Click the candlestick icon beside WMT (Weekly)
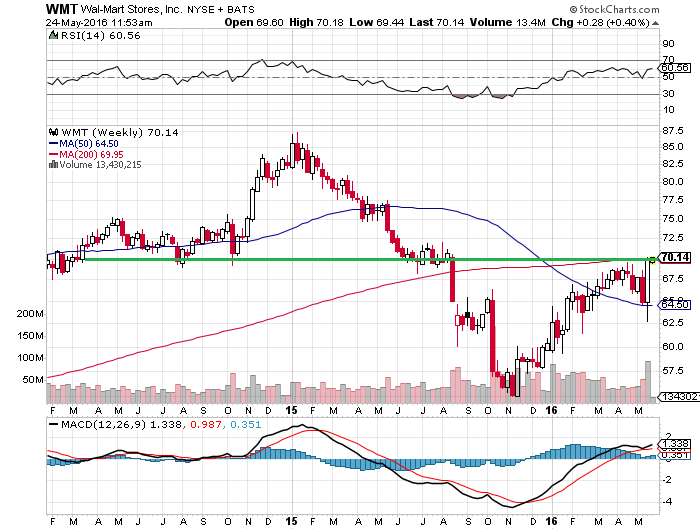 coord(54,132)
